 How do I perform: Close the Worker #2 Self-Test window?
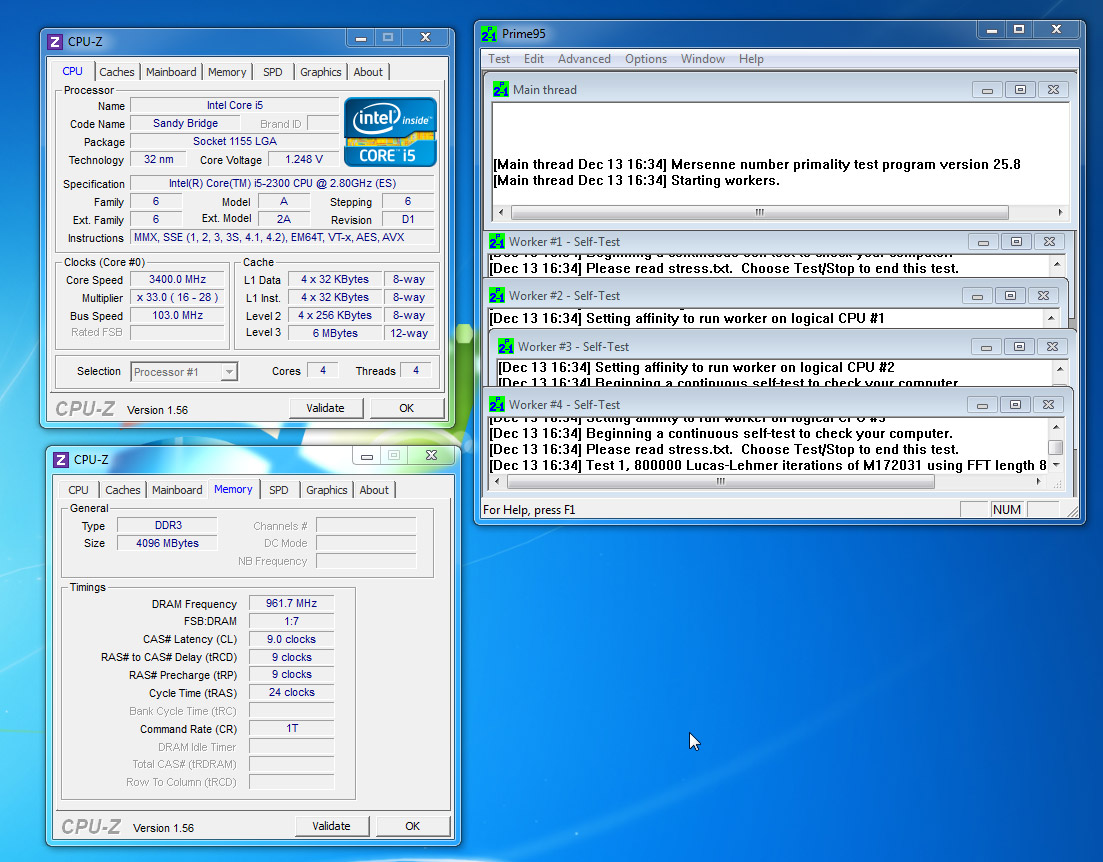[x=1043, y=296]
